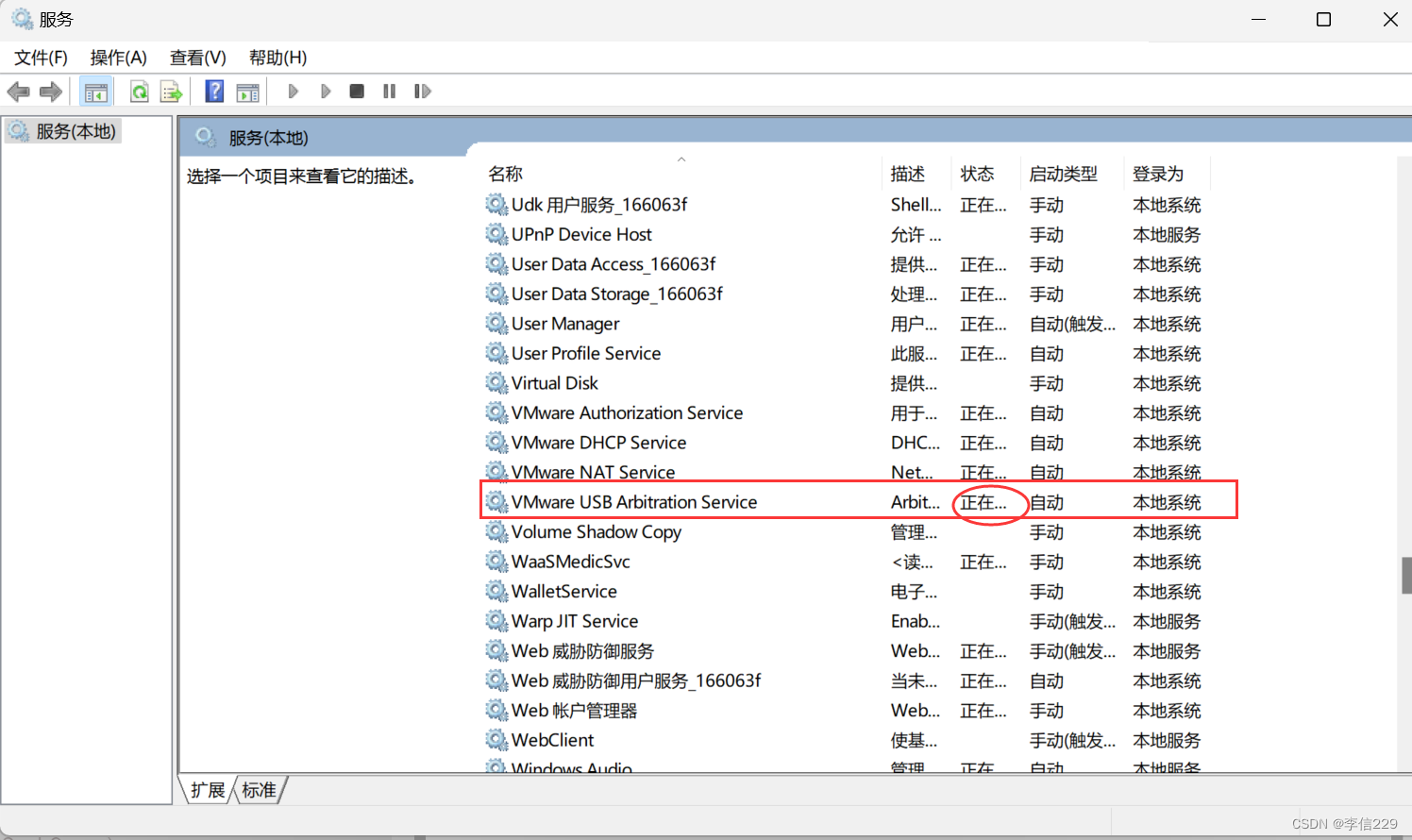Click 自动(触发... startup type of User Manager
The height and width of the screenshot is (840, 1412).
click(1072, 324)
